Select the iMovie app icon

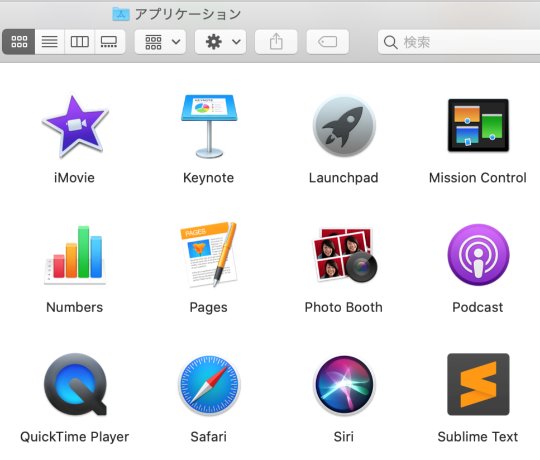click(x=75, y=126)
